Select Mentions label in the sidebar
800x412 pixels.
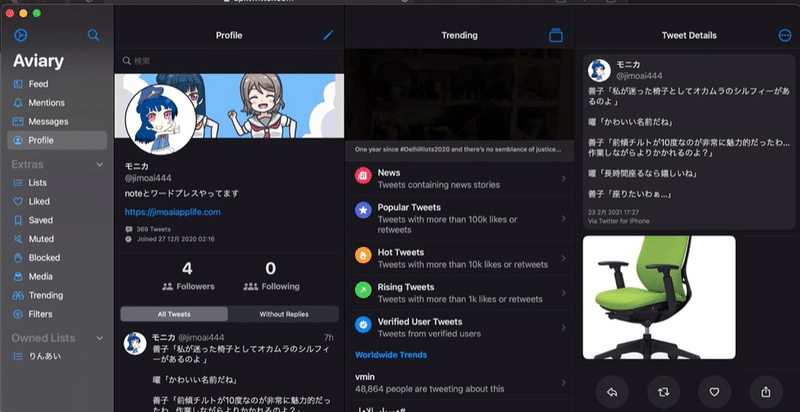(46, 103)
